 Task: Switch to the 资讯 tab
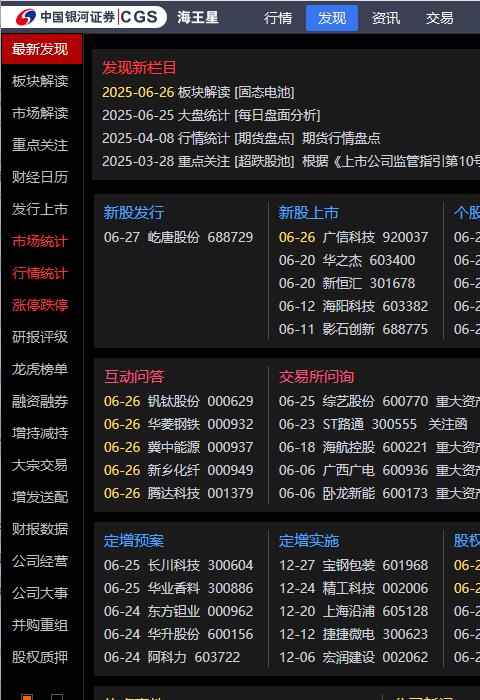point(386,18)
